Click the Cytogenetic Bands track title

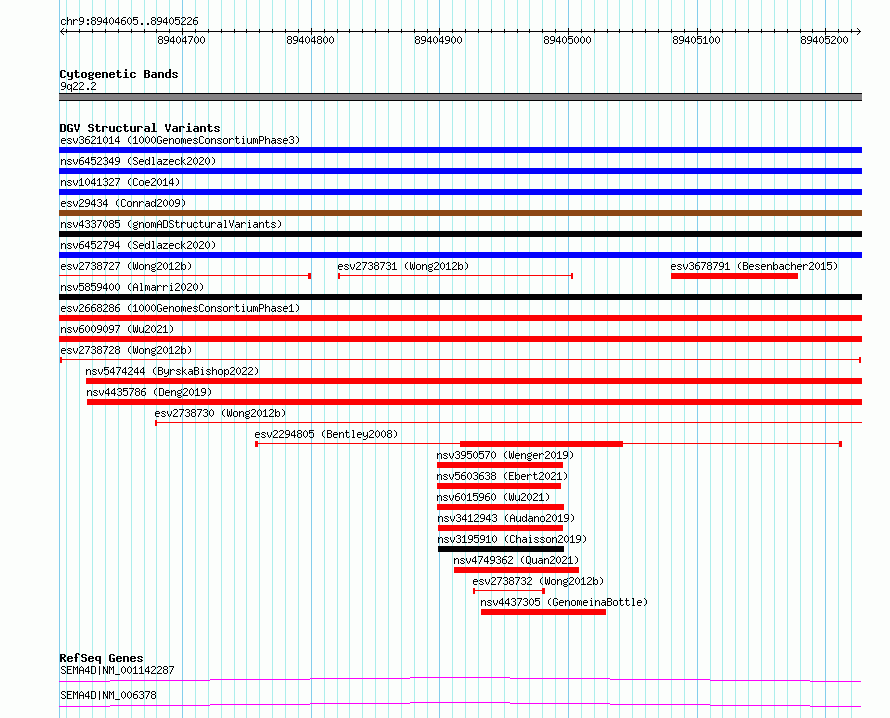point(119,74)
